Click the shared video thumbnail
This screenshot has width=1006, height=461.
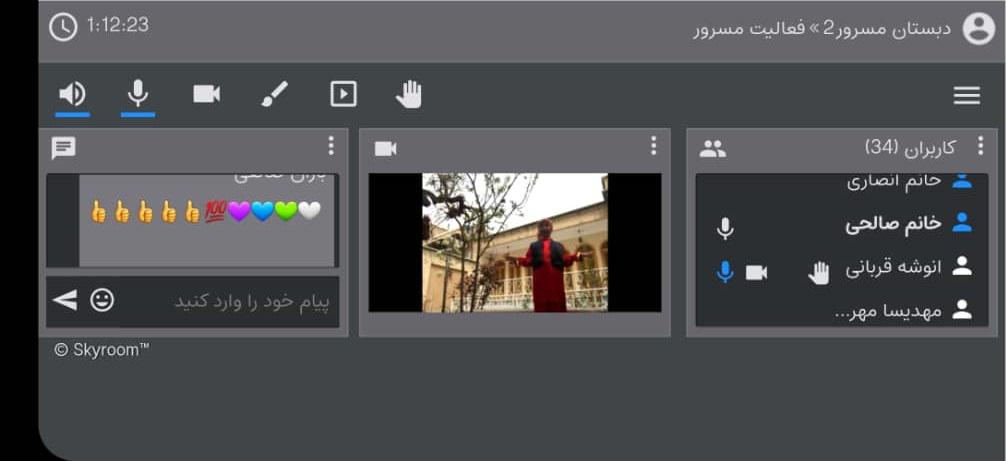point(515,242)
